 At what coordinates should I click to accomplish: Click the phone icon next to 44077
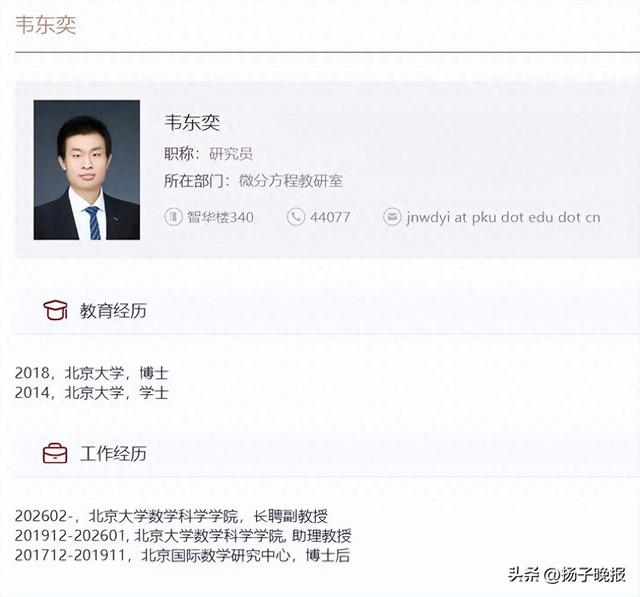[x=296, y=217]
